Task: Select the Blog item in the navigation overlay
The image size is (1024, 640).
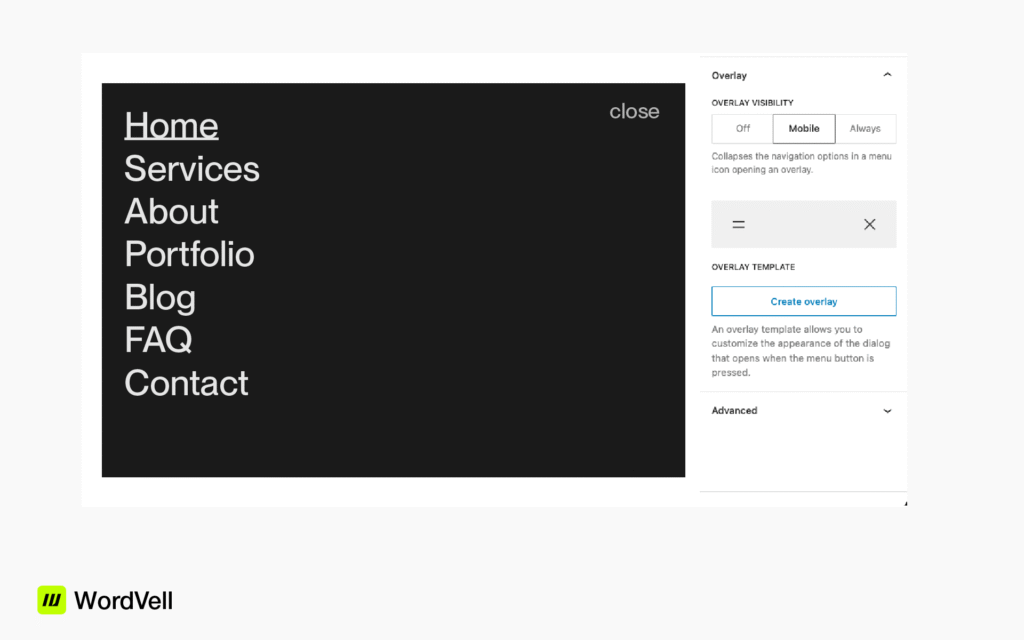Action: (x=160, y=297)
